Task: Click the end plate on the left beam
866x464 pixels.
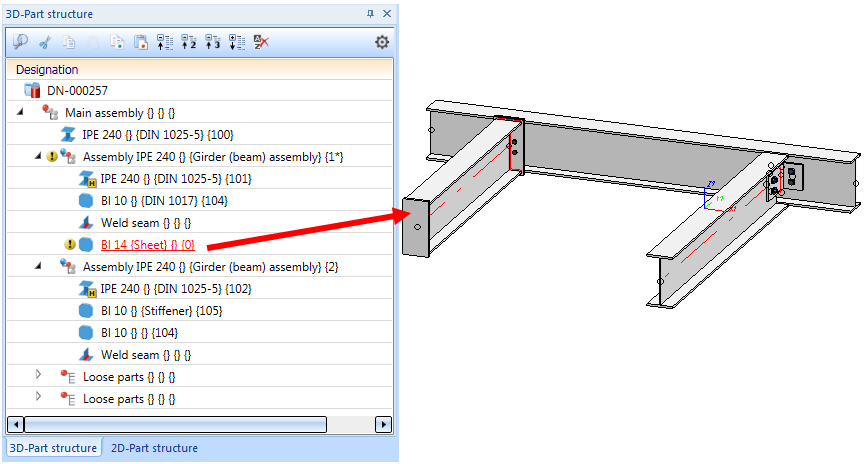Action: [416, 226]
